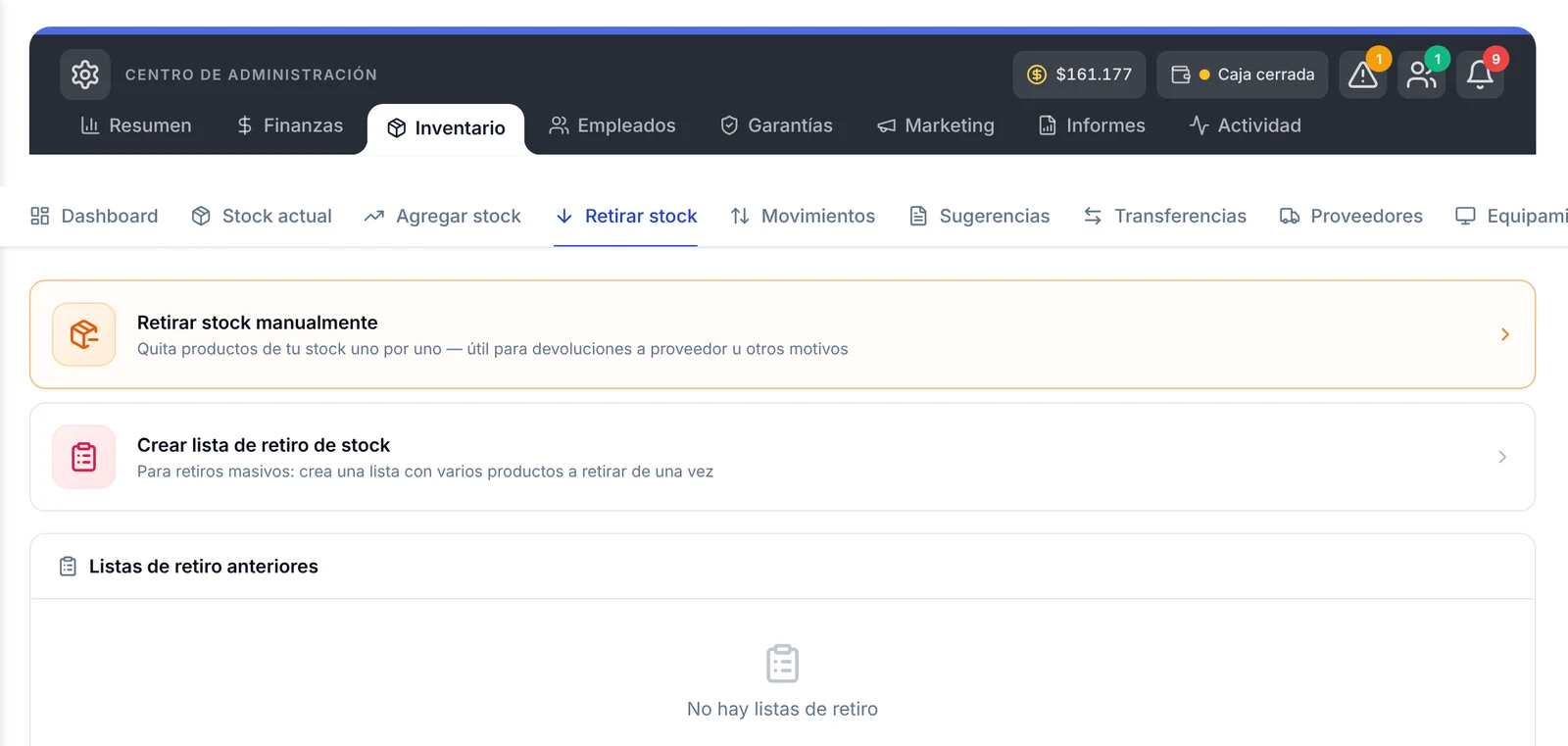1568x746 pixels.
Task: View the Actividad tab
Action: tap(1246, 125)
